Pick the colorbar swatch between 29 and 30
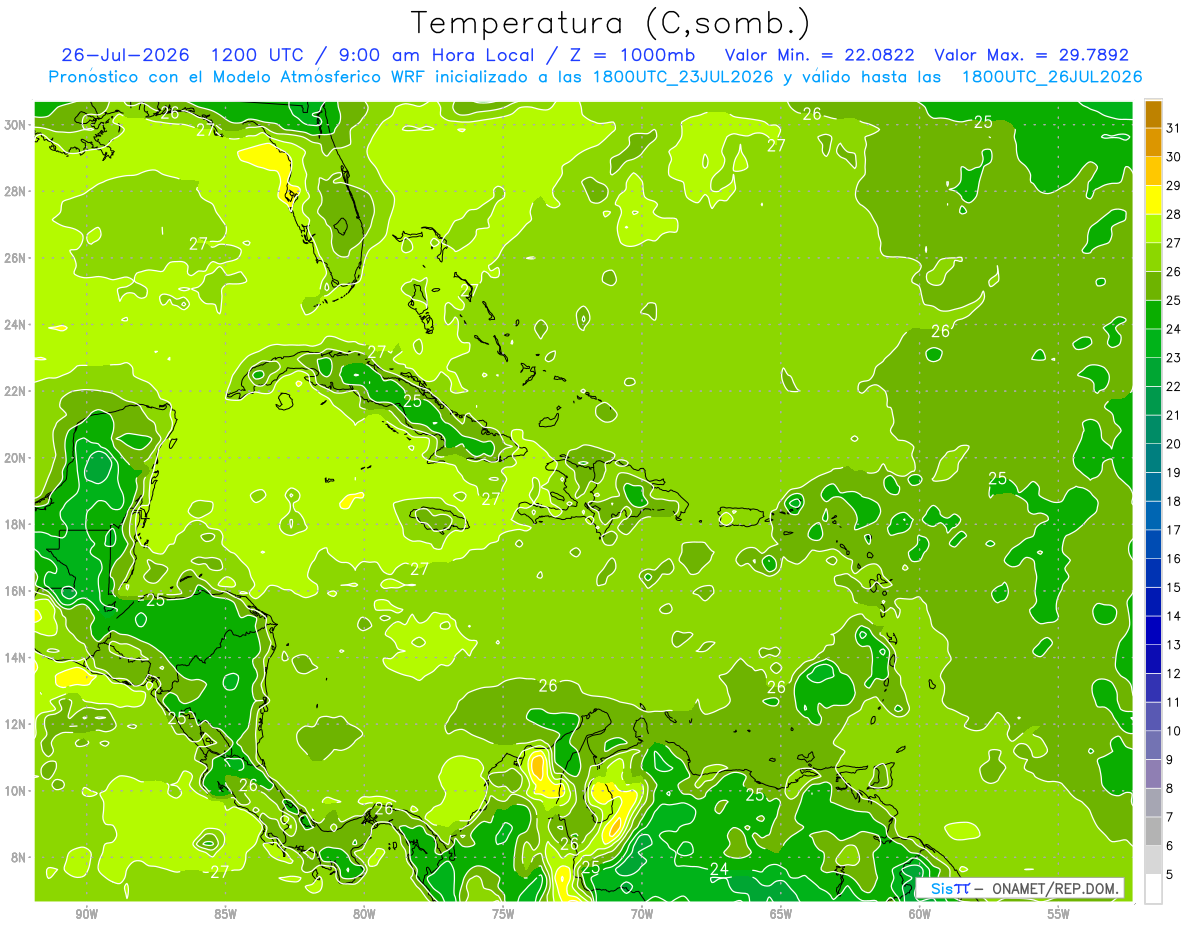 tap(1153, 171)
